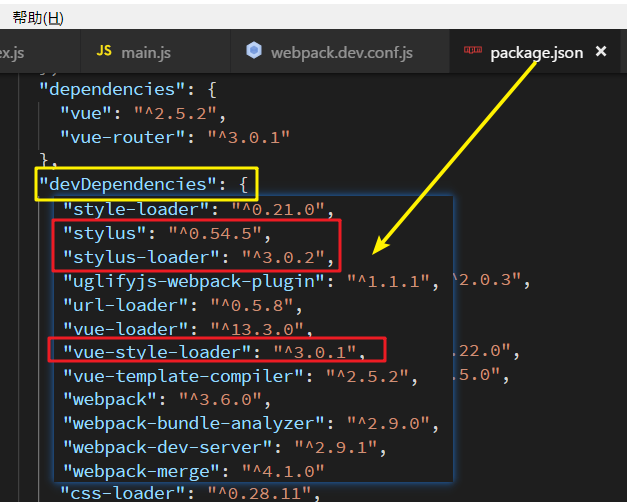627x502 pixels.
Task: Switch to the partially visible ex.js tab
Action: (12, 52)
